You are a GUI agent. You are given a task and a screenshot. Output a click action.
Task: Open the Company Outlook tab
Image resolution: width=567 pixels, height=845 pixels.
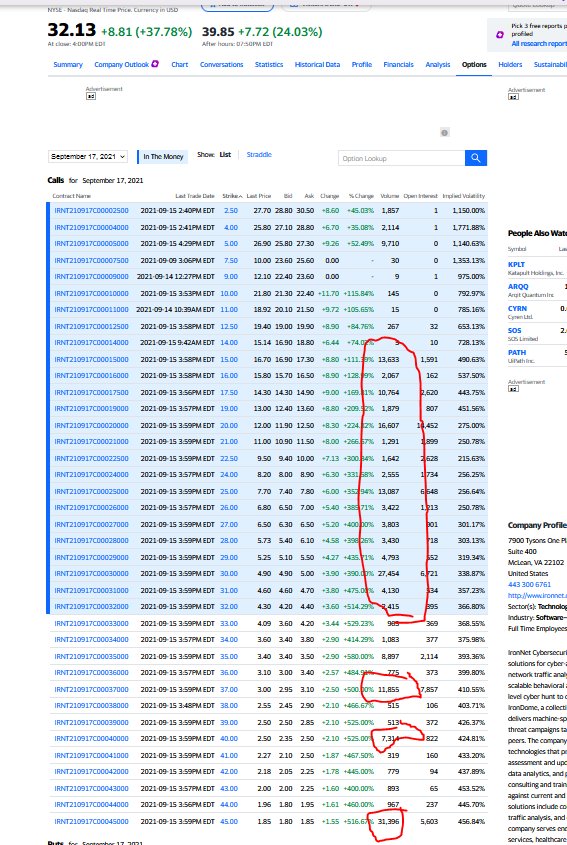tap(121, 65)
